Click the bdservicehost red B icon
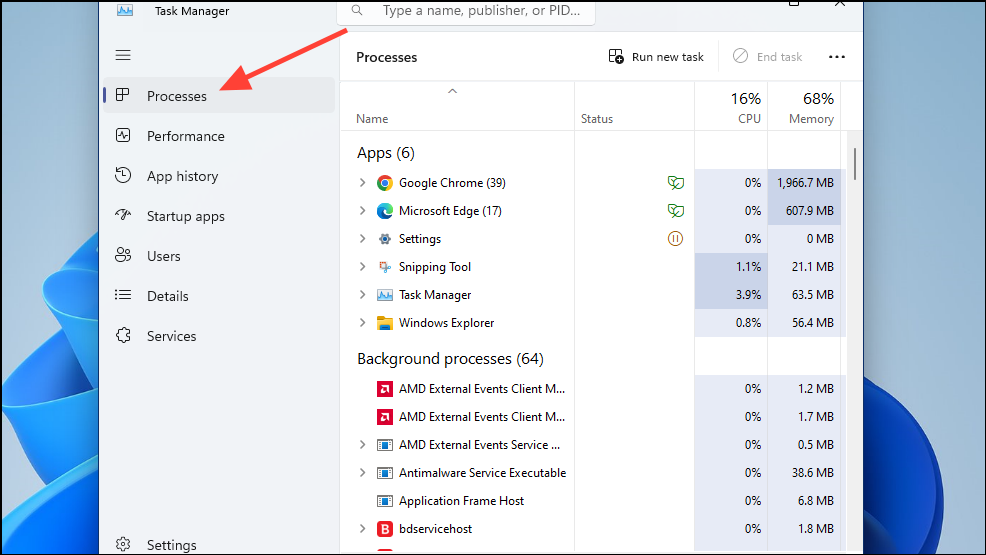Viewport: 986px width, 555px height. point(385,529)
